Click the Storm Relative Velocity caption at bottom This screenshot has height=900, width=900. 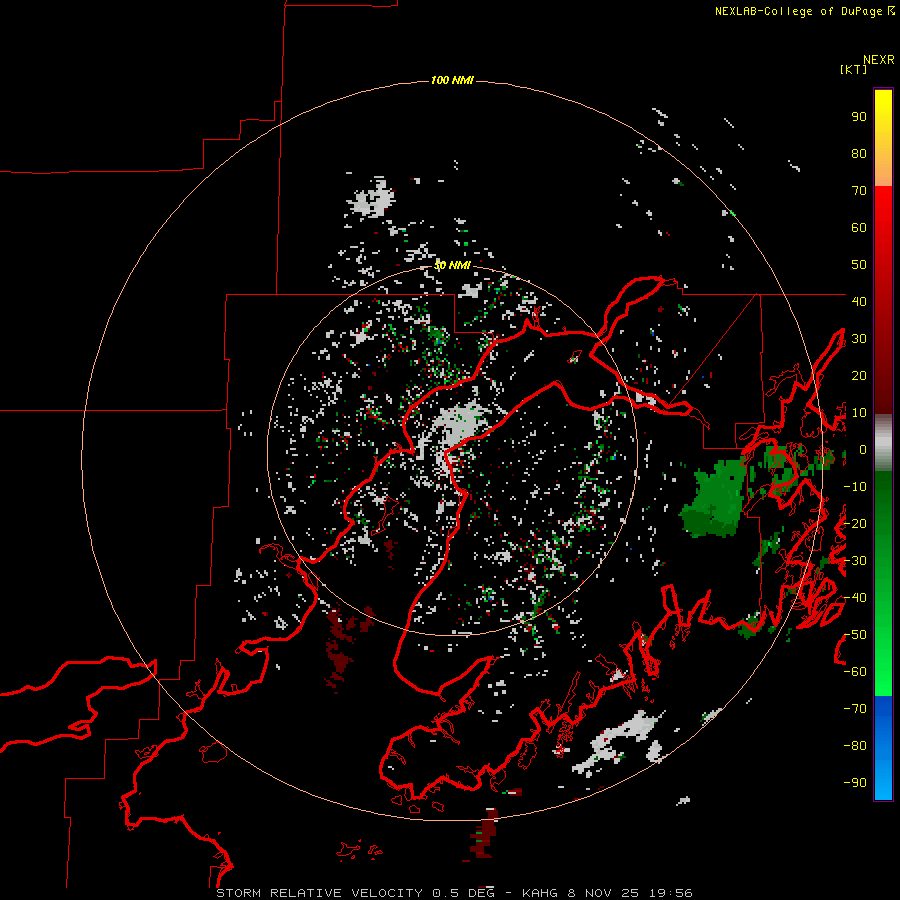click(x=454, y=893)
